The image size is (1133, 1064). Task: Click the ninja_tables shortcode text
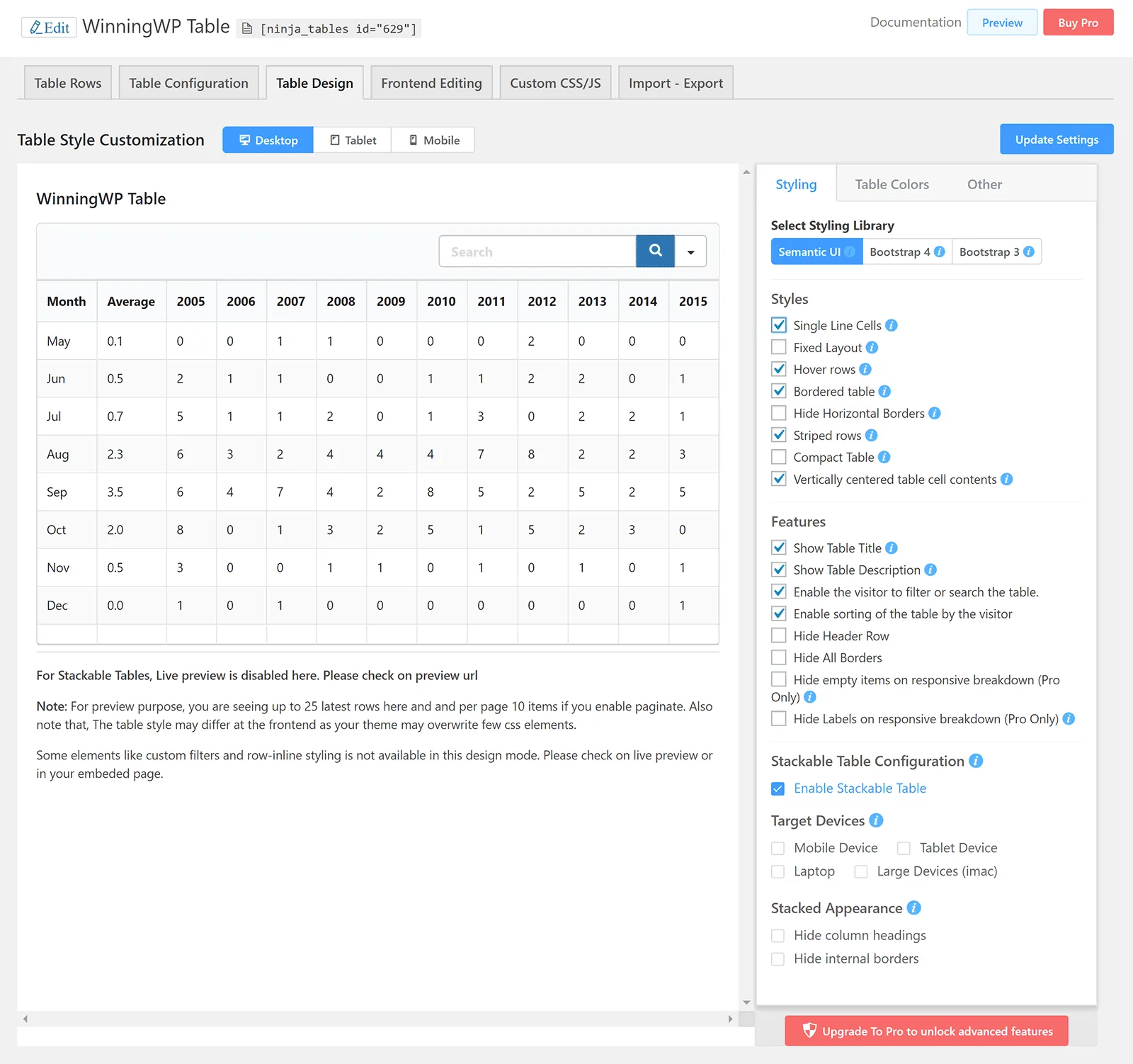[x=338, y=28]
